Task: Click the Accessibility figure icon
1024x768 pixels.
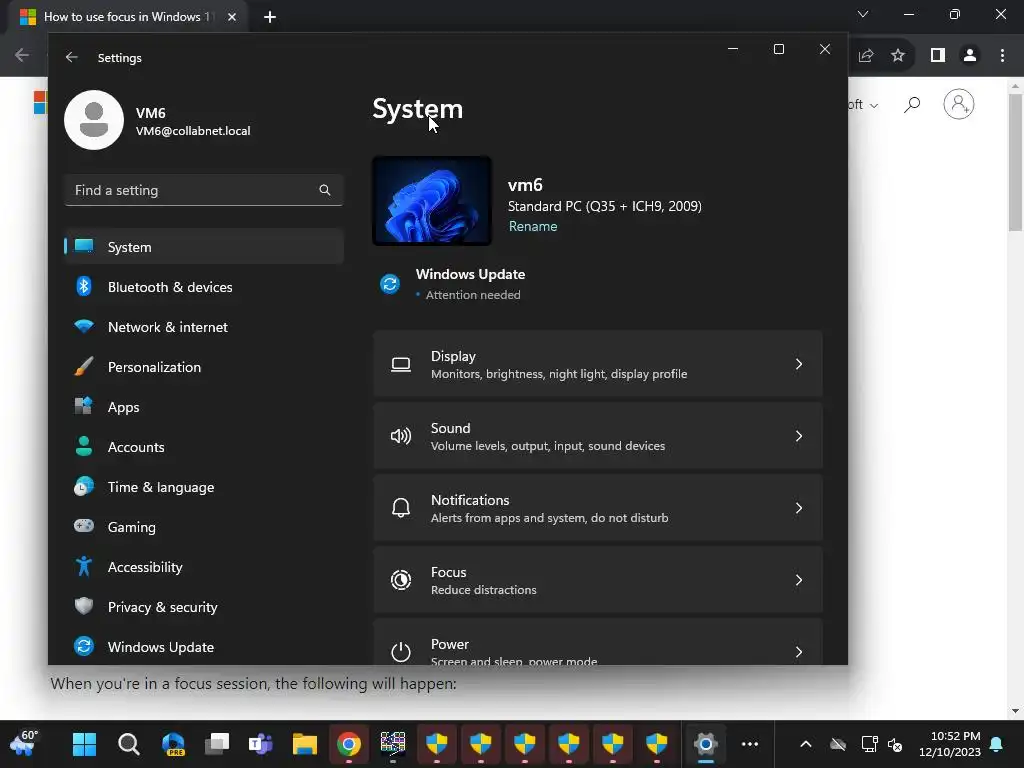Action: [x=84, y=566]
